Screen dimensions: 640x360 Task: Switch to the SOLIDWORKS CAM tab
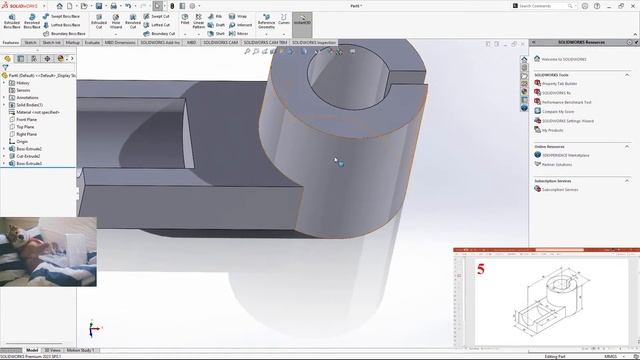[221, 42]
